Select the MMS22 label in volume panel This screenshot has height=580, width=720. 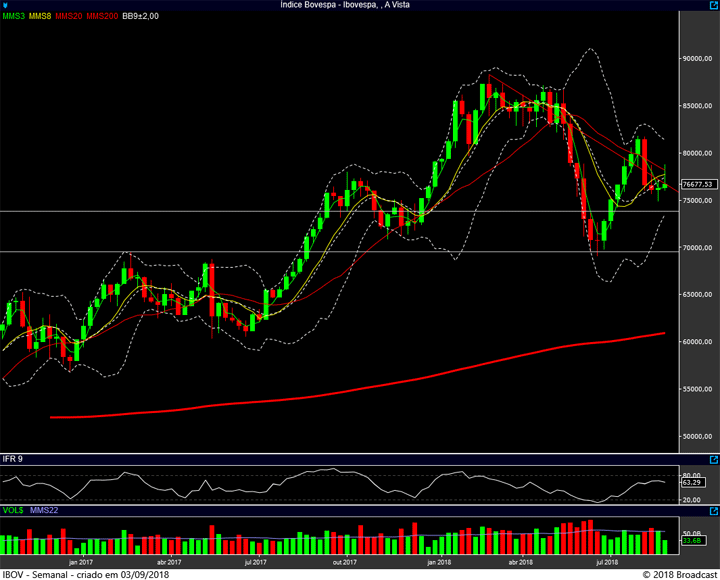pyautogui.click(x=44, y=511)
